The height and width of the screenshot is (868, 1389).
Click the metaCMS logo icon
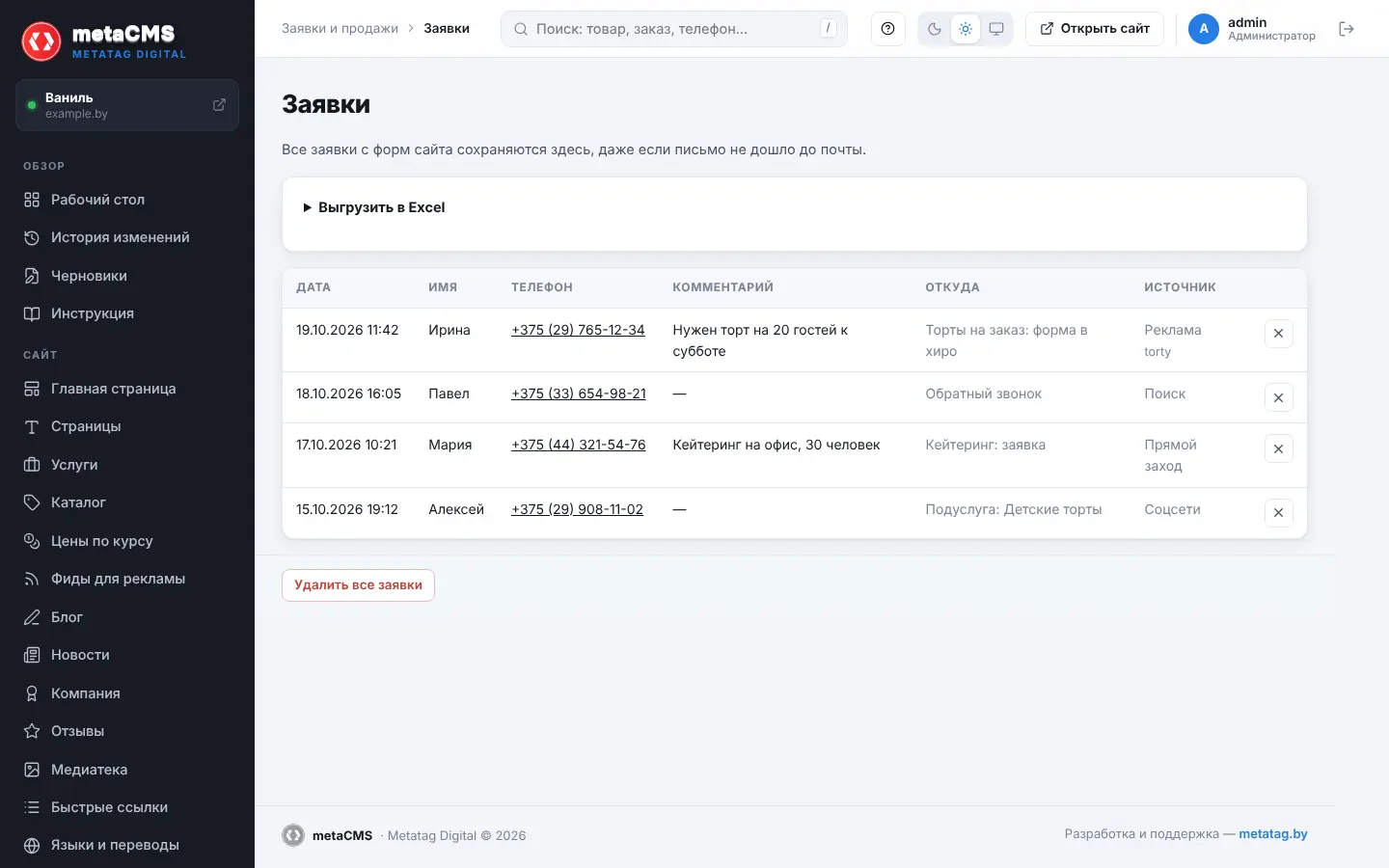pyautogui.click(x=41, y=41)
